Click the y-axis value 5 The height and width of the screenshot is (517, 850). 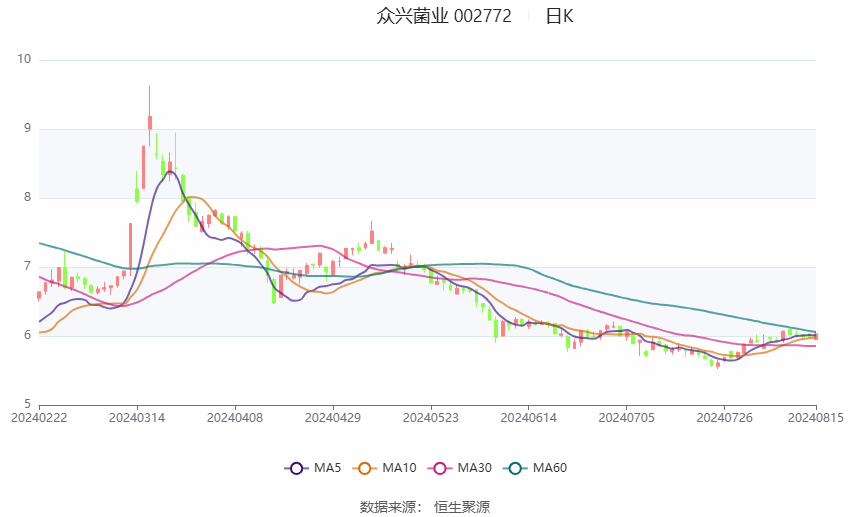click(28, 404)
